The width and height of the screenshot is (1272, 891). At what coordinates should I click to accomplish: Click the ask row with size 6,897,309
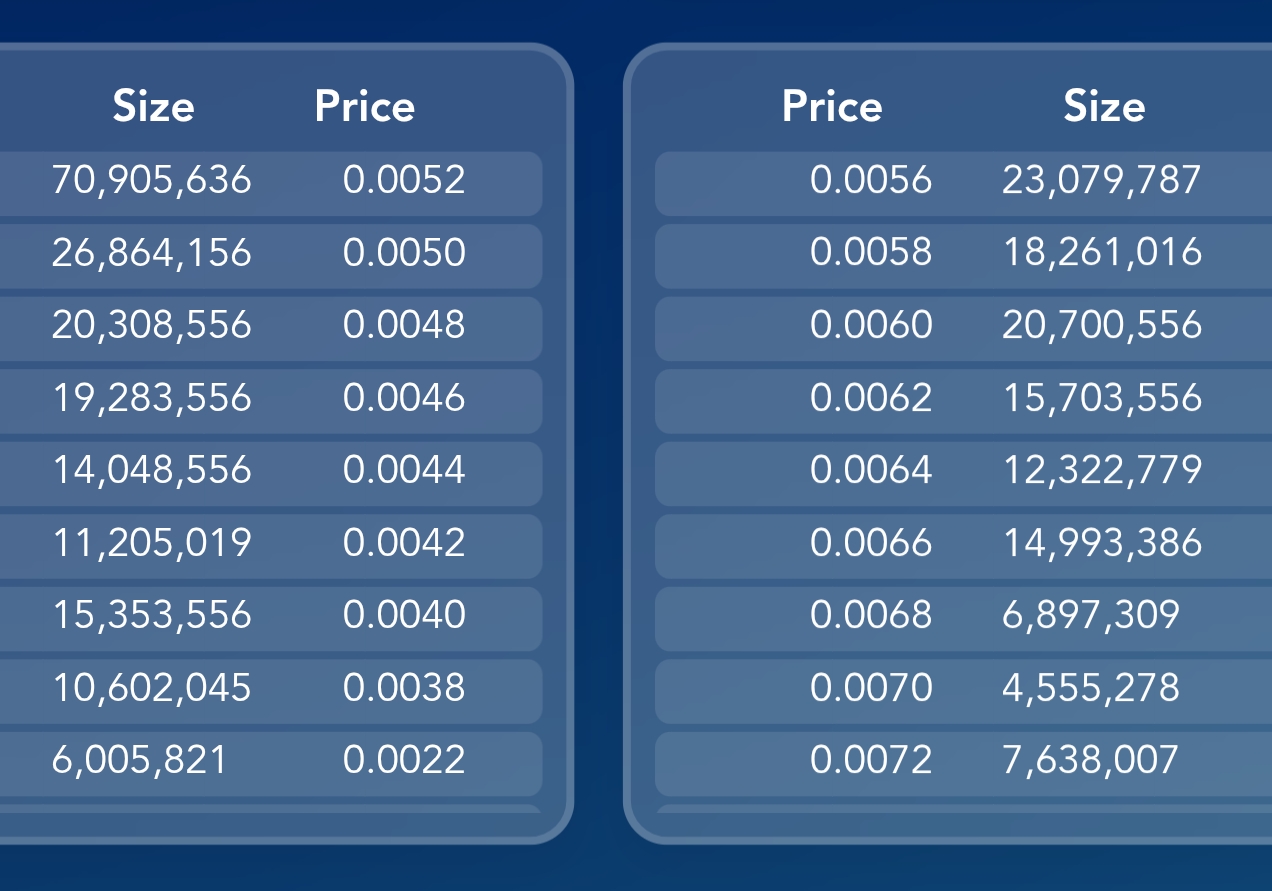pyautogui.click(x=963, y=618)
